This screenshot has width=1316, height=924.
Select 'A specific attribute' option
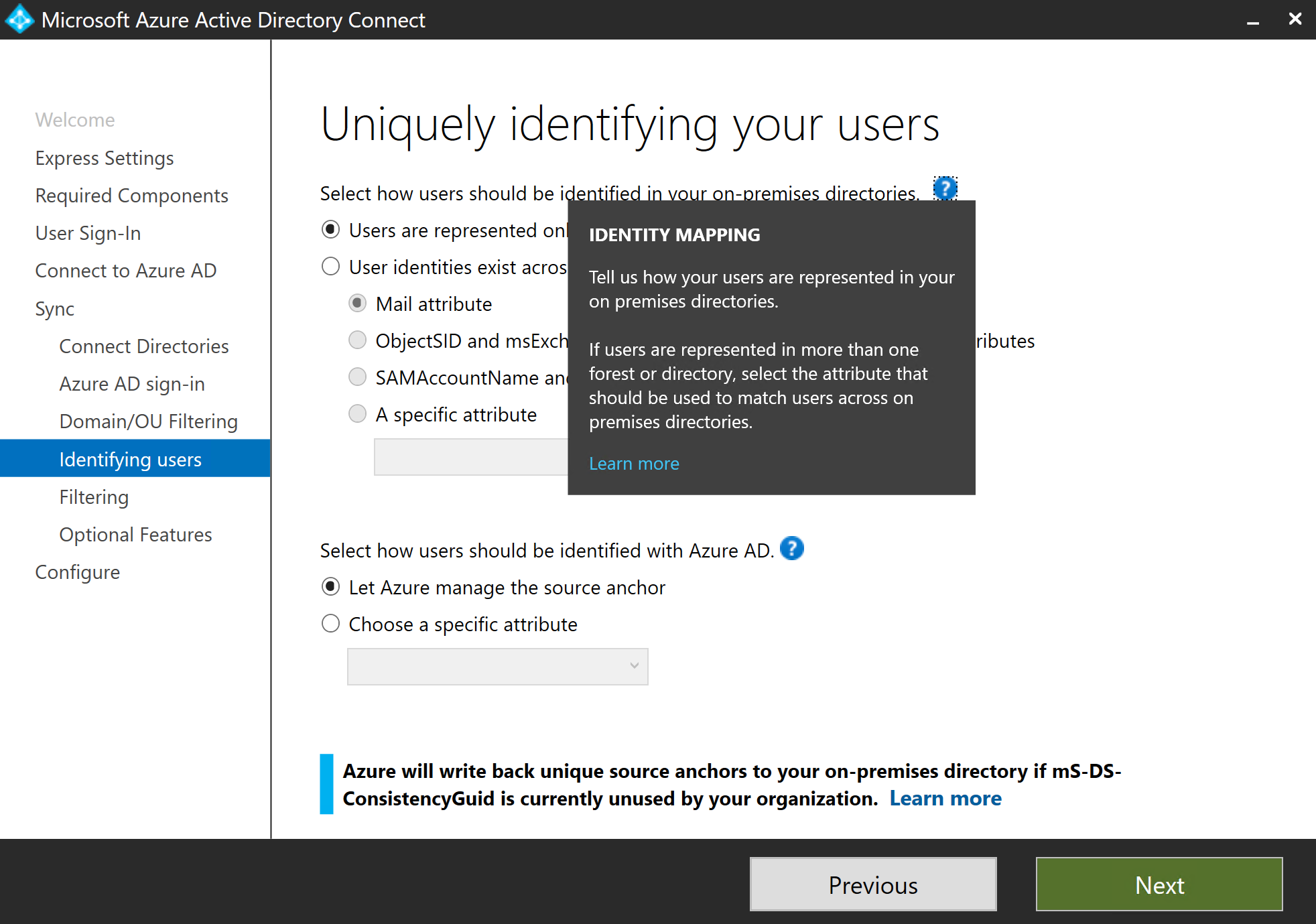tap(357, 413)
